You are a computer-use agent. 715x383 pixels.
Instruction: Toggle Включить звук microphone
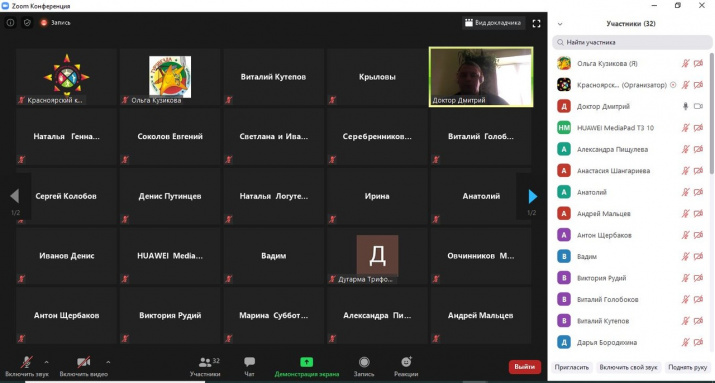click(x=26, y=367)
